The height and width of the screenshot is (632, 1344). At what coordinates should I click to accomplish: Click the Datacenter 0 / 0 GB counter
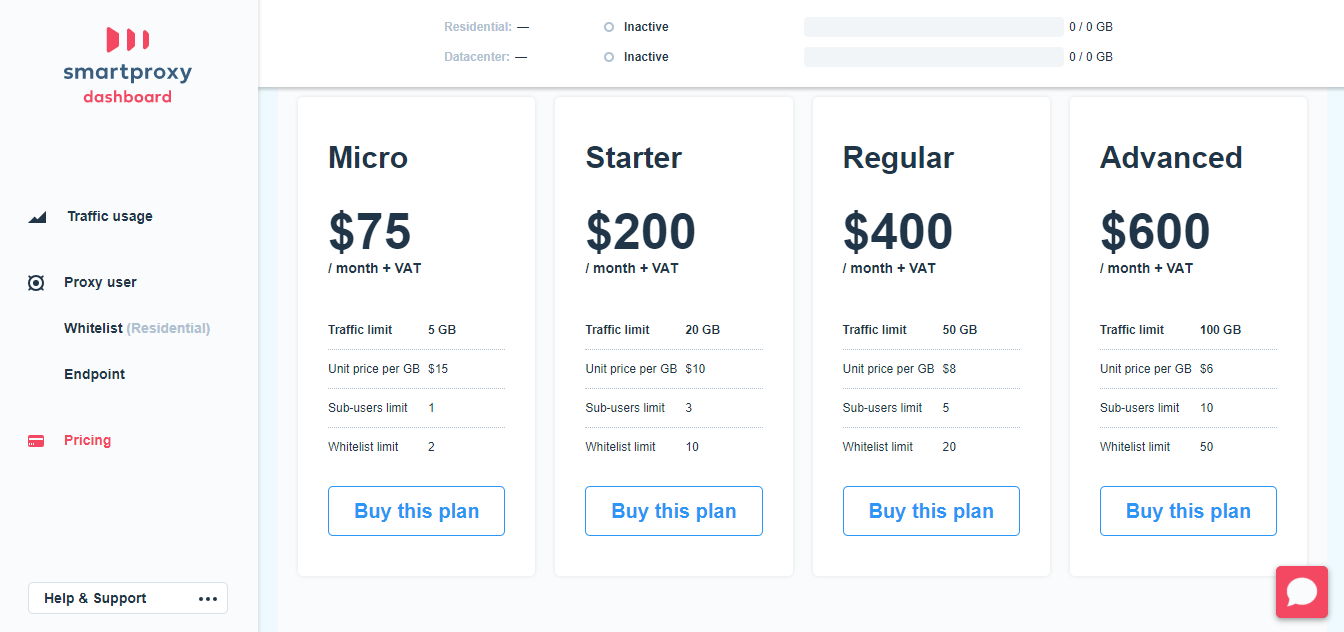1089,56
